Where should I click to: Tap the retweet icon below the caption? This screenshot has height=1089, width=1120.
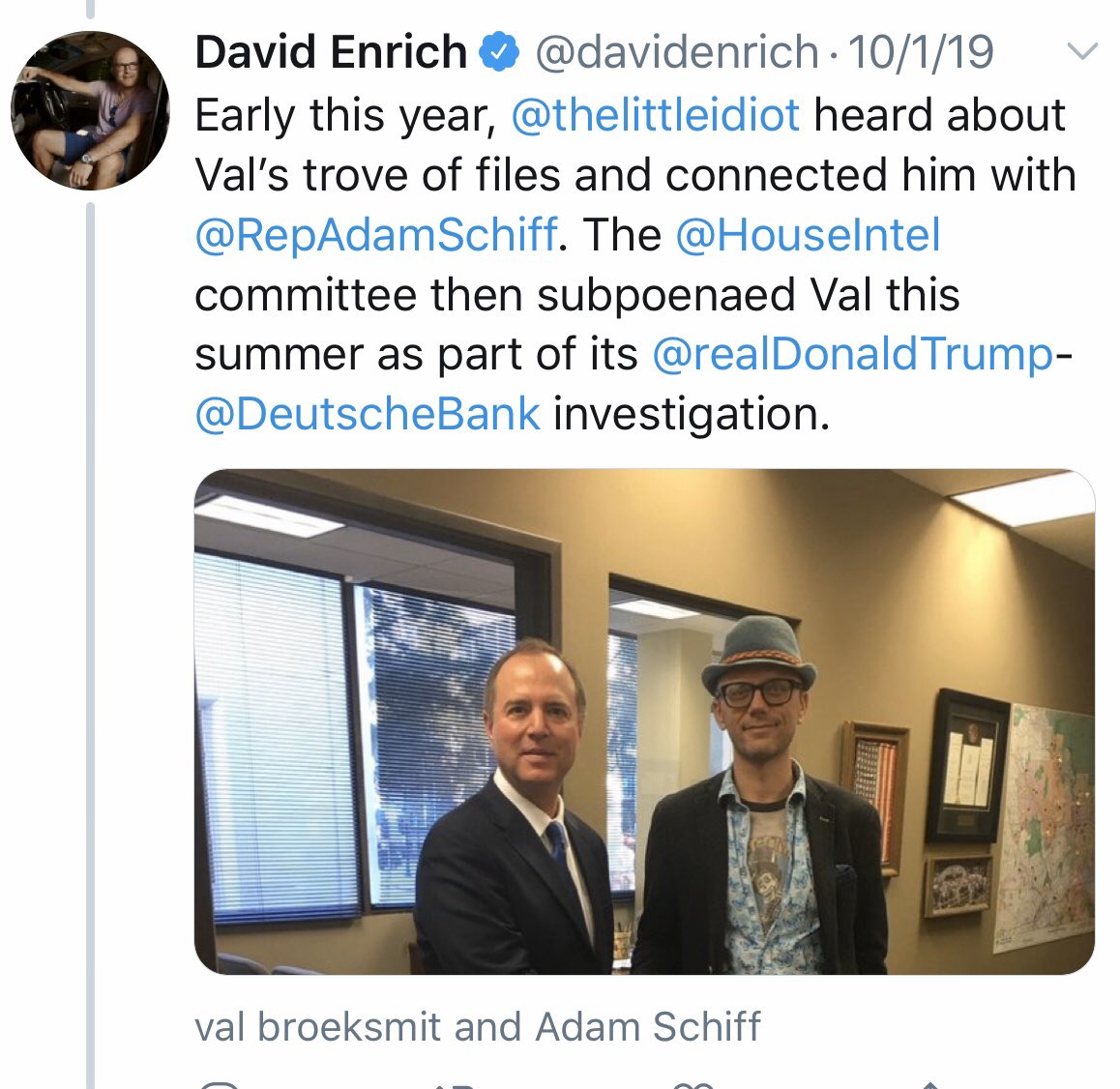[455, 1083]
